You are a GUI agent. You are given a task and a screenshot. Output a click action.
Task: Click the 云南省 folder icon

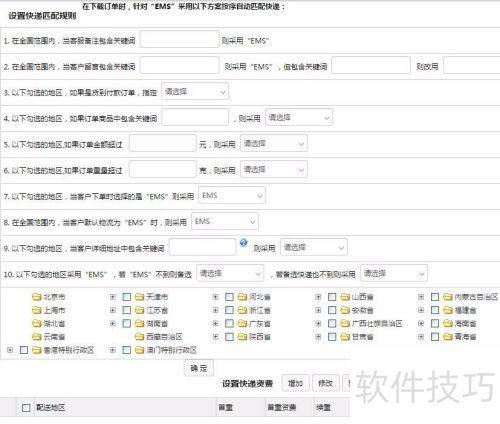37,337
